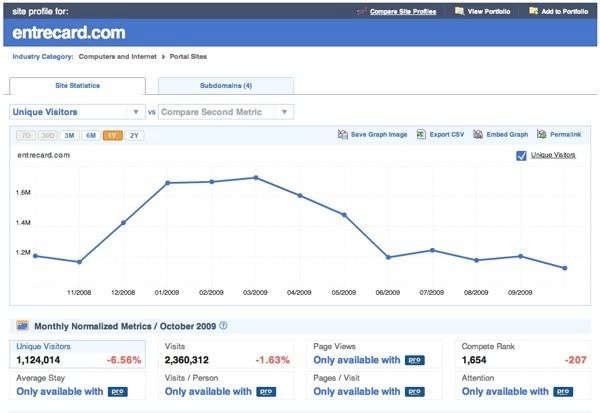
Task: Click the 06/2009 graph data point
Action: [x=388, y=257]
